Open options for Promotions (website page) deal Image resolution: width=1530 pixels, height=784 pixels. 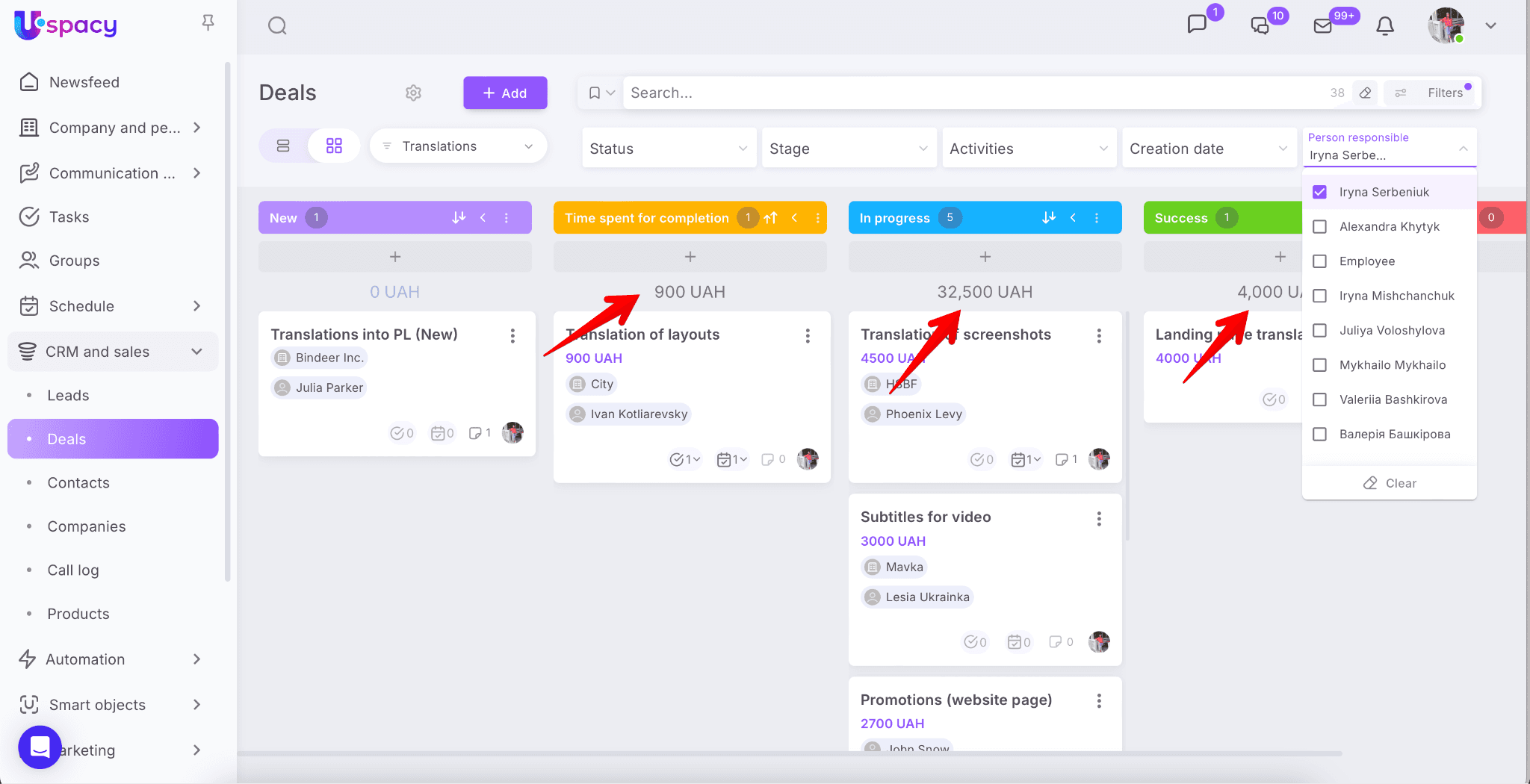click(x=1099, y=701)
